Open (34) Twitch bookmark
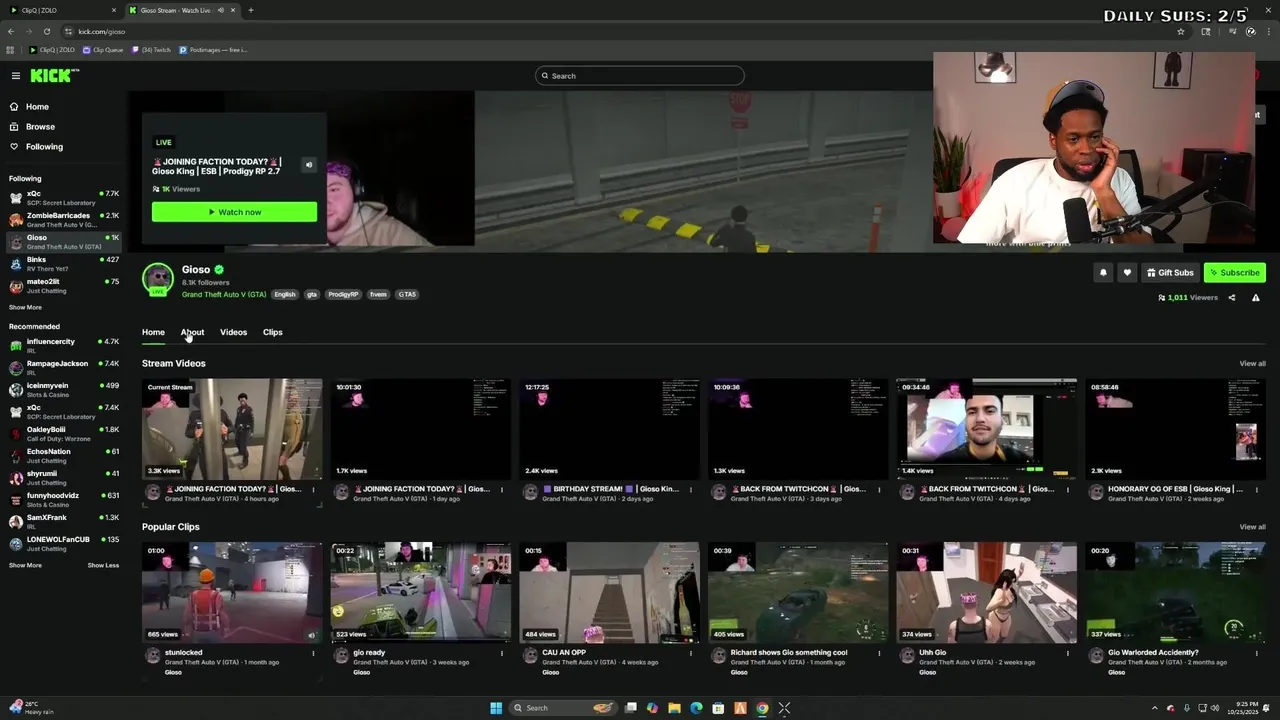The width and height of the screenshot is (1280, 720). click(x=151, y=50)
